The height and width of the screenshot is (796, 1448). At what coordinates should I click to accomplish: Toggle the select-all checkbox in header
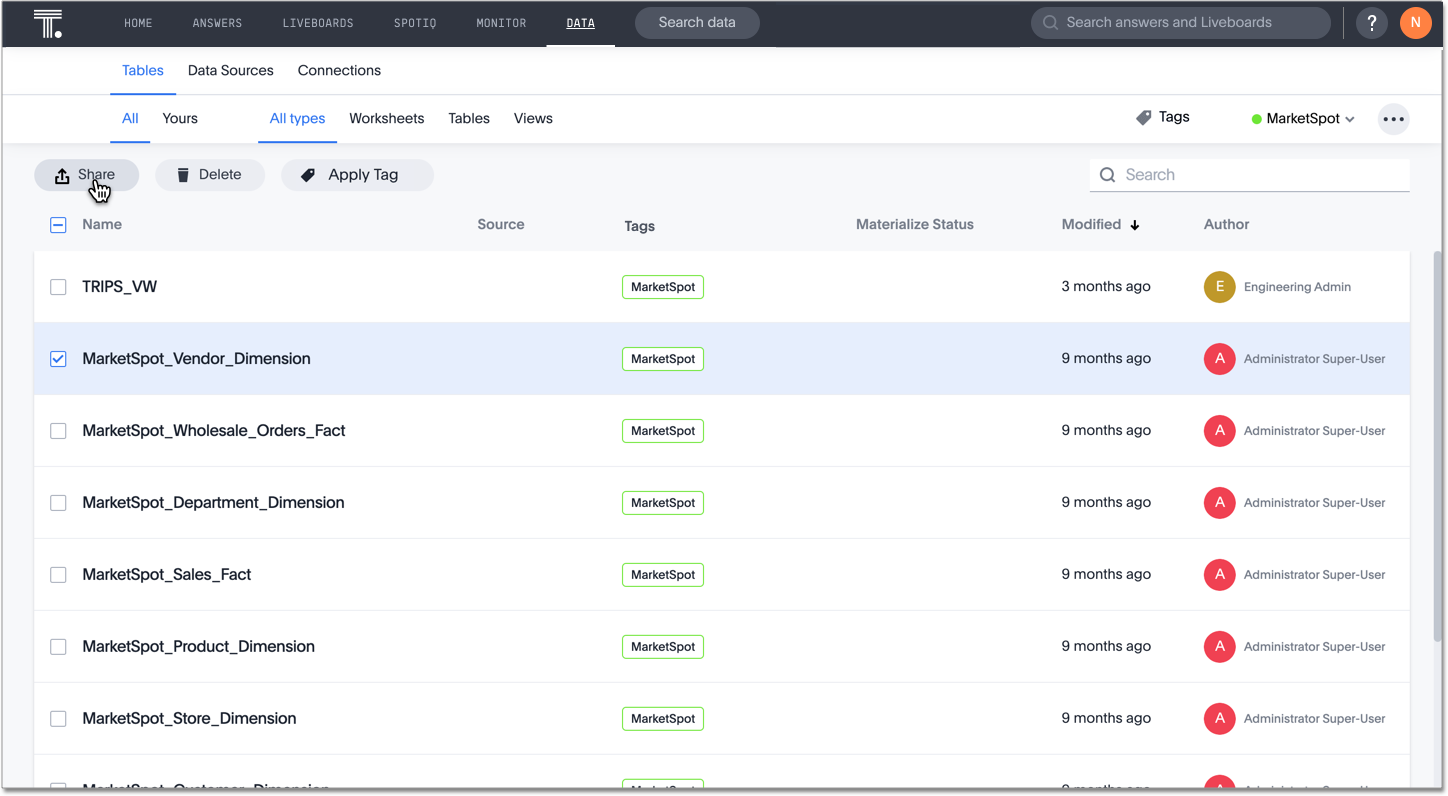click(x=58, y=225)
